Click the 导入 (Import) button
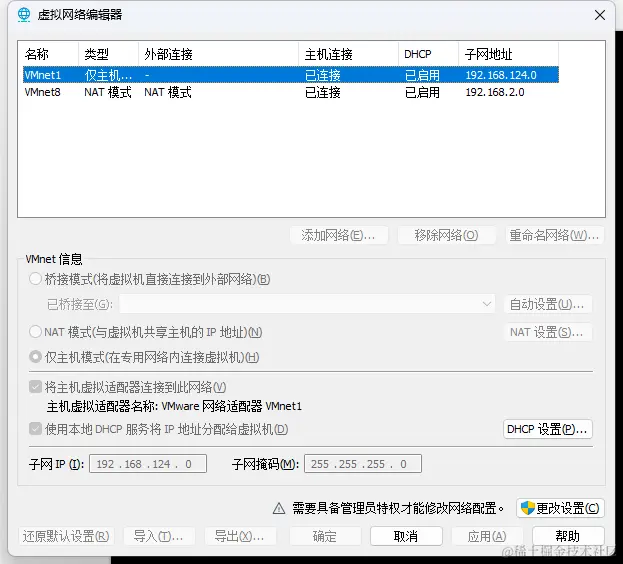Image resolution: width=623 pixels, height=564 pixels. point(159,536)
